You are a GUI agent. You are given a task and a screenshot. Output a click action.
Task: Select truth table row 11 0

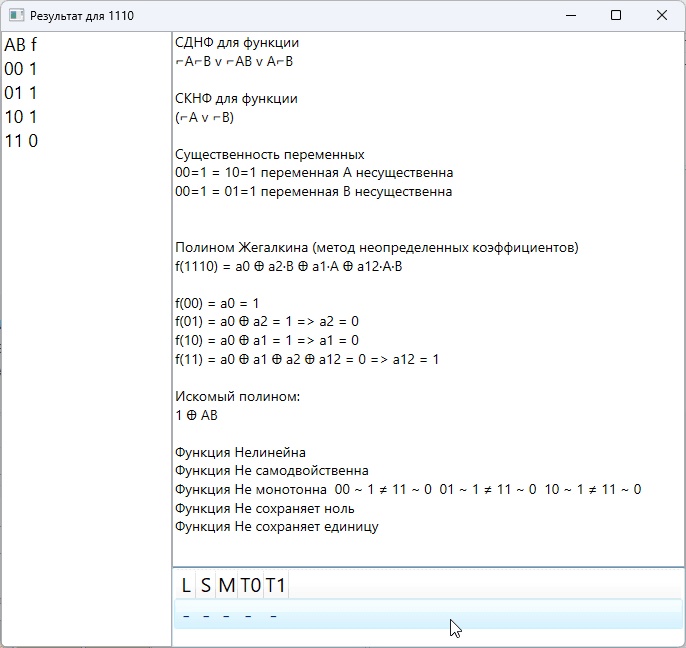click(x=21, y=141)
